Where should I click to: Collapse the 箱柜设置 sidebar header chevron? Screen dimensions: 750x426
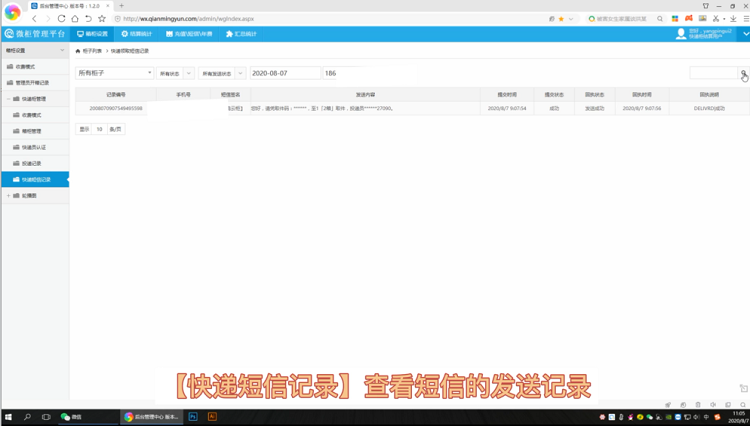tap(62, 50)
